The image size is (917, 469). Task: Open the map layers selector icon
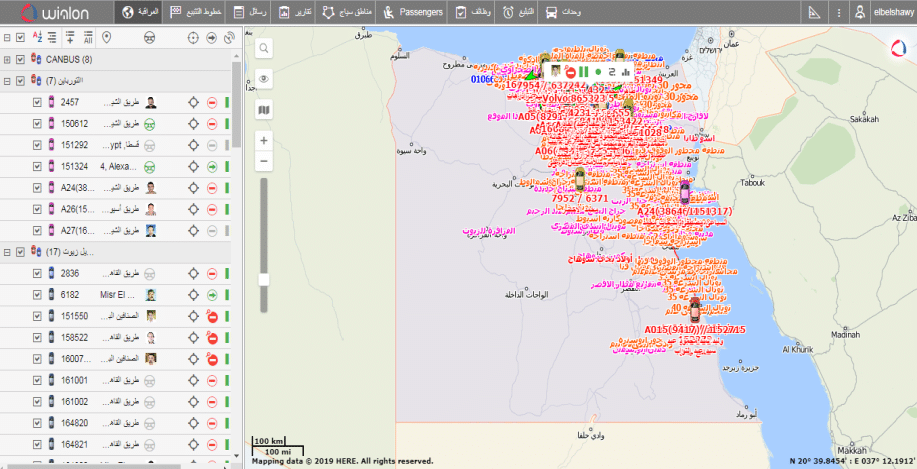point(263,108)
